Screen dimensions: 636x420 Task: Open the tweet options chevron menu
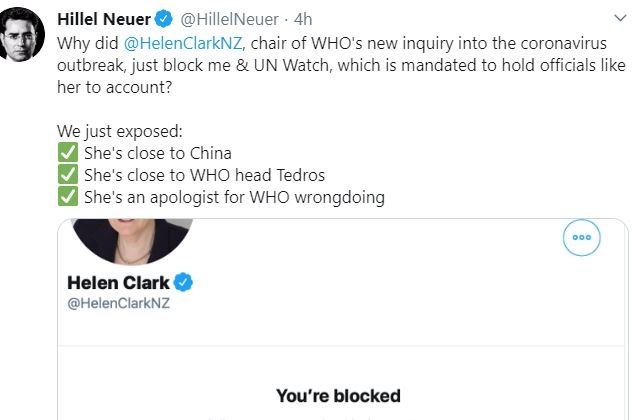620,18
